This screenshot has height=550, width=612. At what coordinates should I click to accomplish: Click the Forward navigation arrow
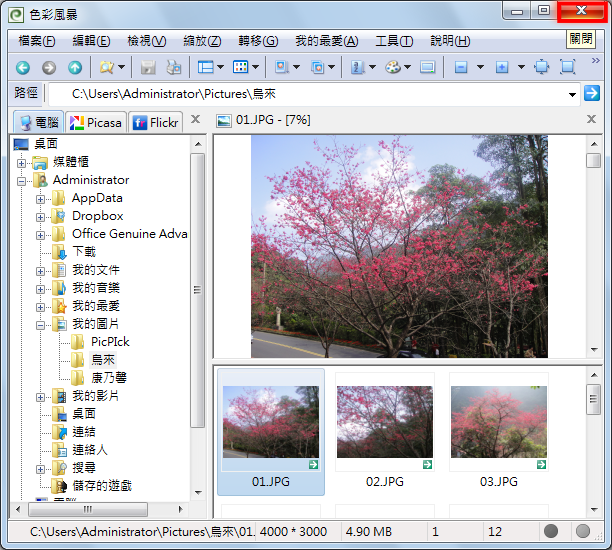49,68
